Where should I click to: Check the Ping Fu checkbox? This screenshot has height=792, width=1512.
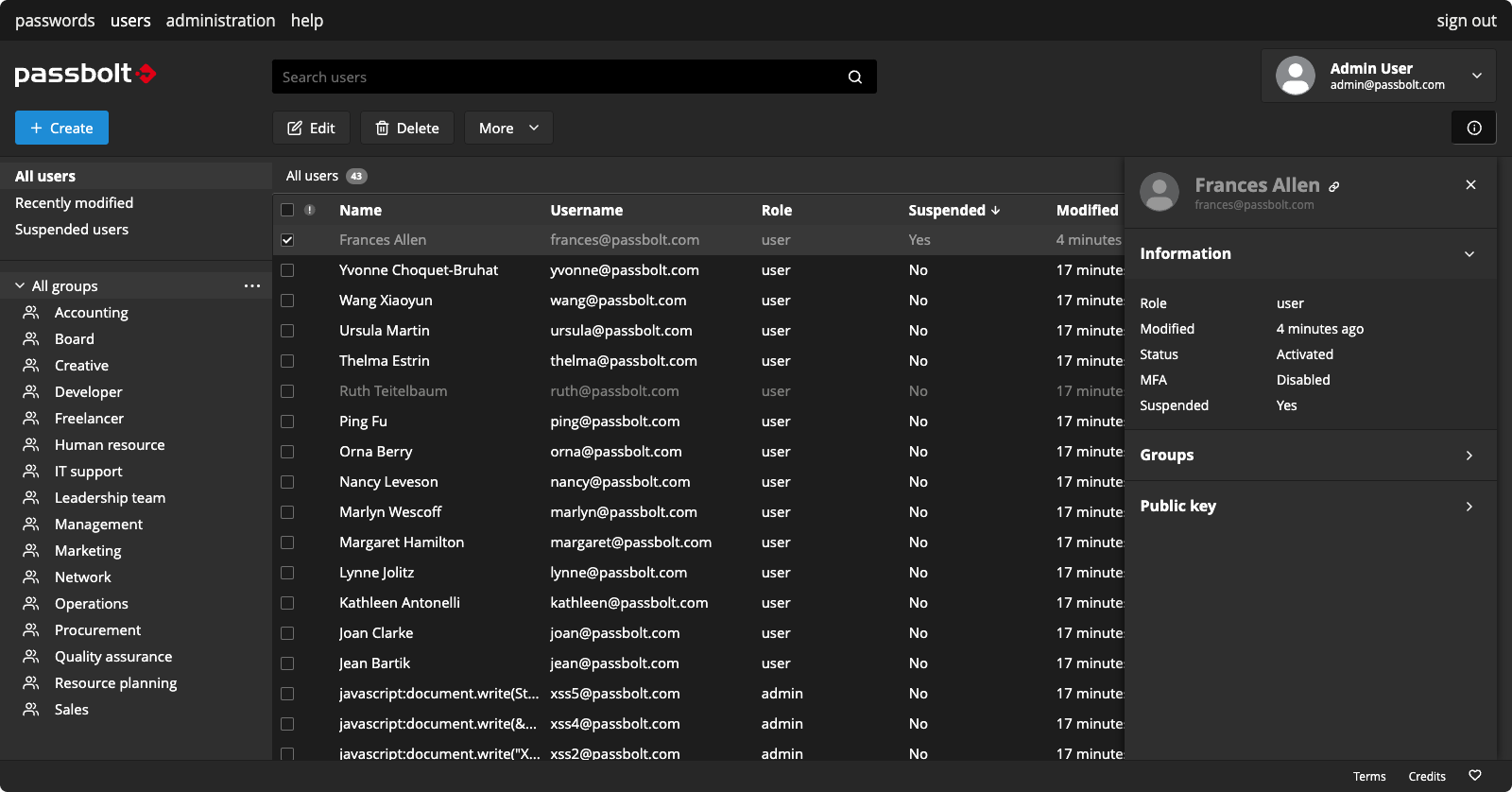287,422
